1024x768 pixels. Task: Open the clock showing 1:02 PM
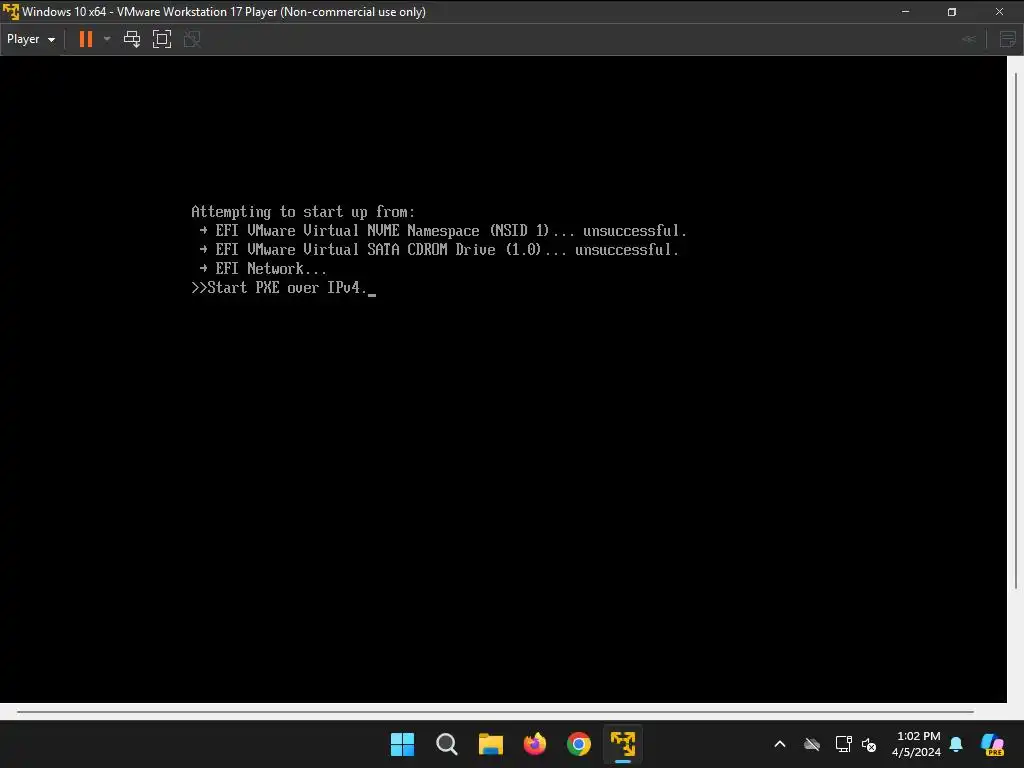(x=916, y=744)
